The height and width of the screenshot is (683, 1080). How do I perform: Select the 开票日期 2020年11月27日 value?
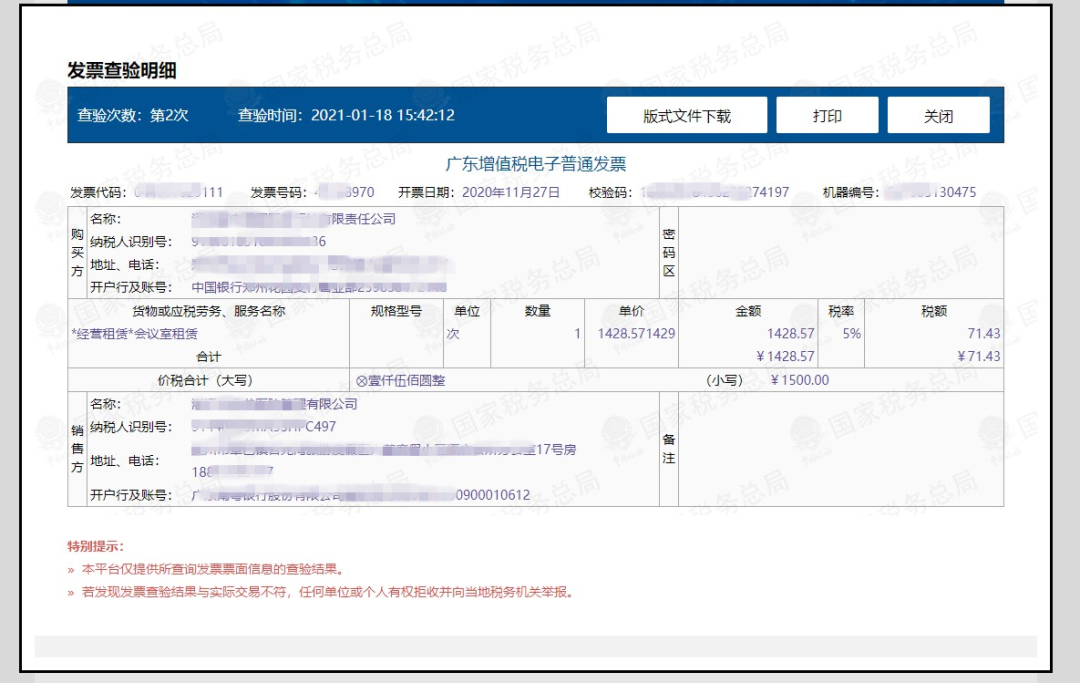pyautogui.click(x=510, y=192)
